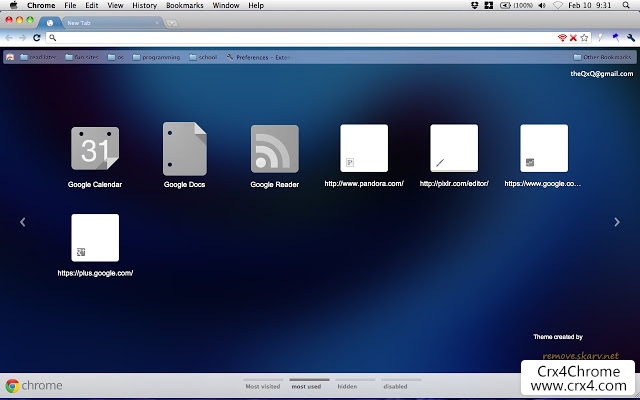Switch to the Most visited section
Viewport: 640px width, 400px height.
click(x=263, y=384)
